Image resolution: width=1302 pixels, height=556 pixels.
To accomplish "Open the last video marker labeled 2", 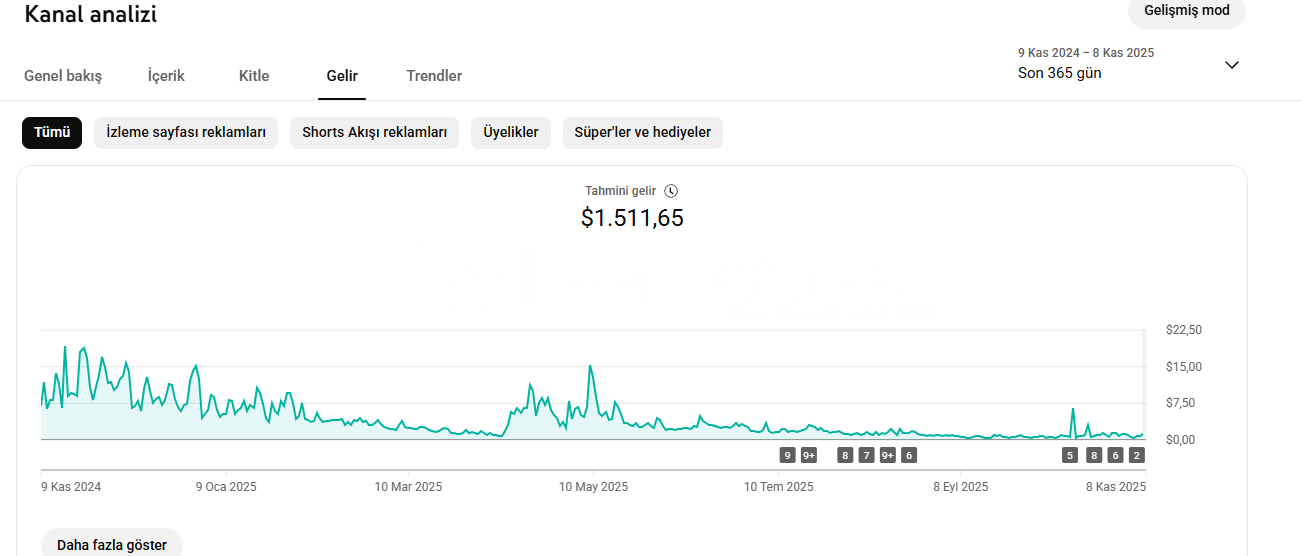I will point(1136,456).
